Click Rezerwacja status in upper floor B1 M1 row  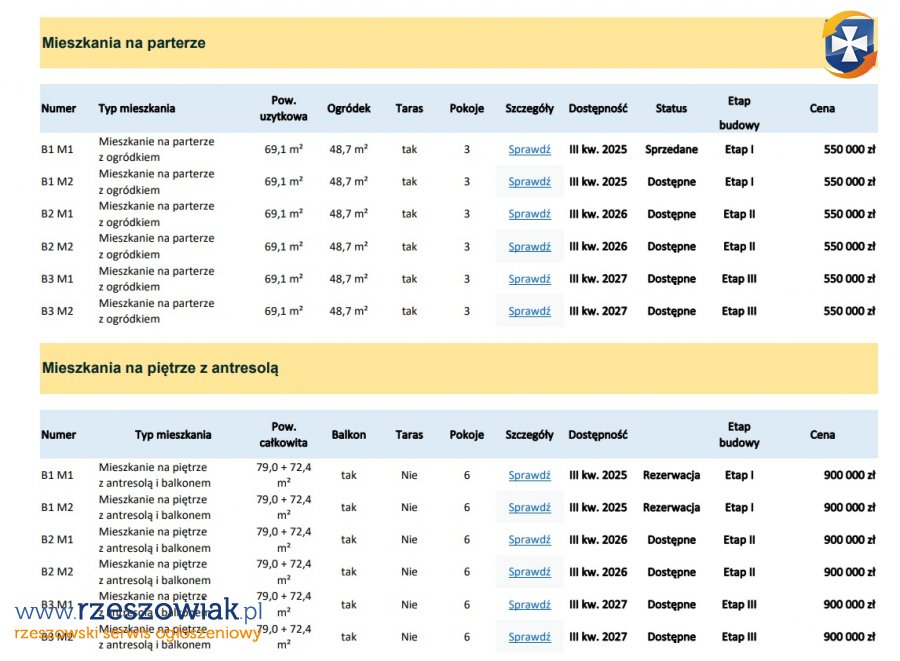(671, 475)
